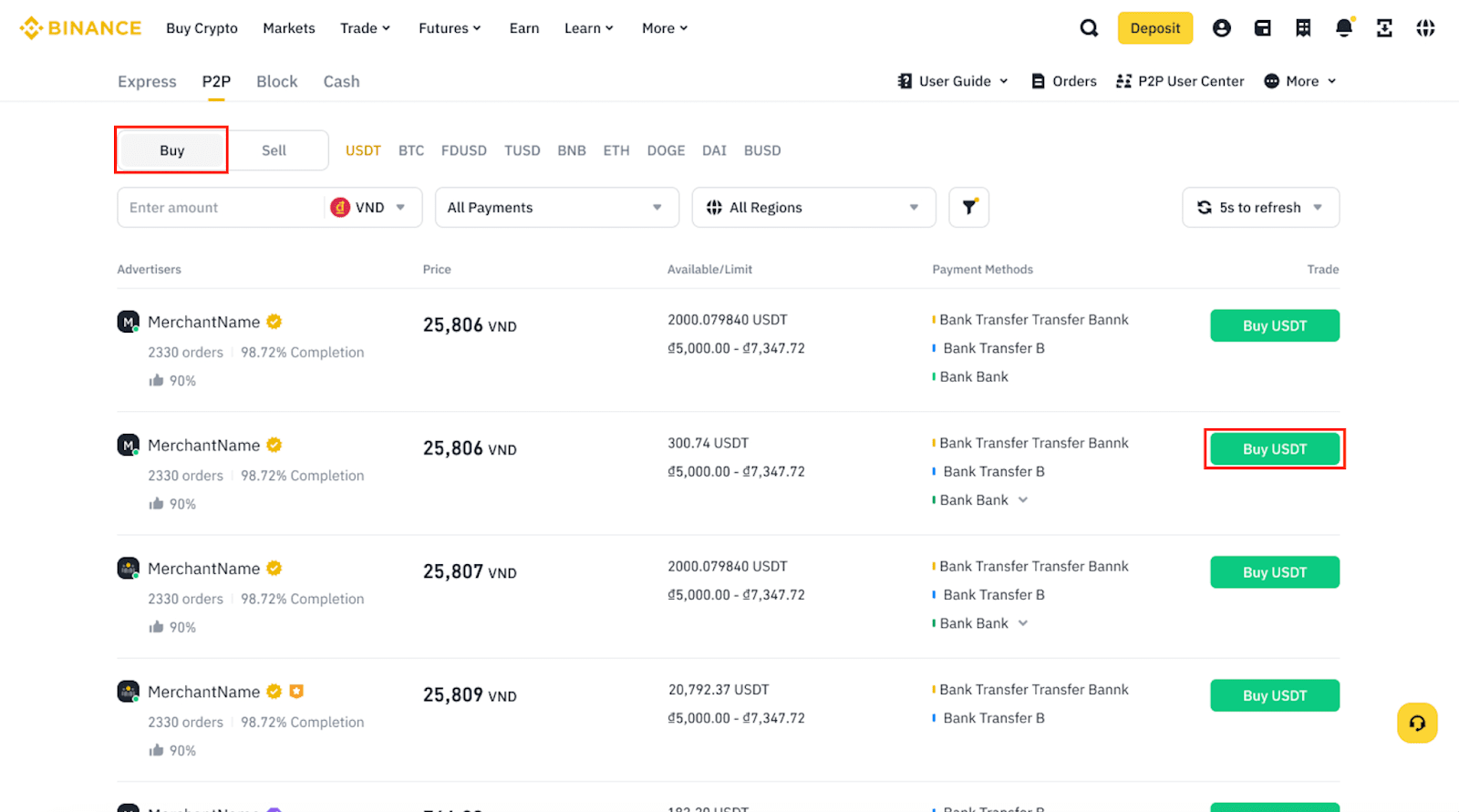
Task: Click Buy USDT for 25,807 VND offer
Action: (1274, 572)
